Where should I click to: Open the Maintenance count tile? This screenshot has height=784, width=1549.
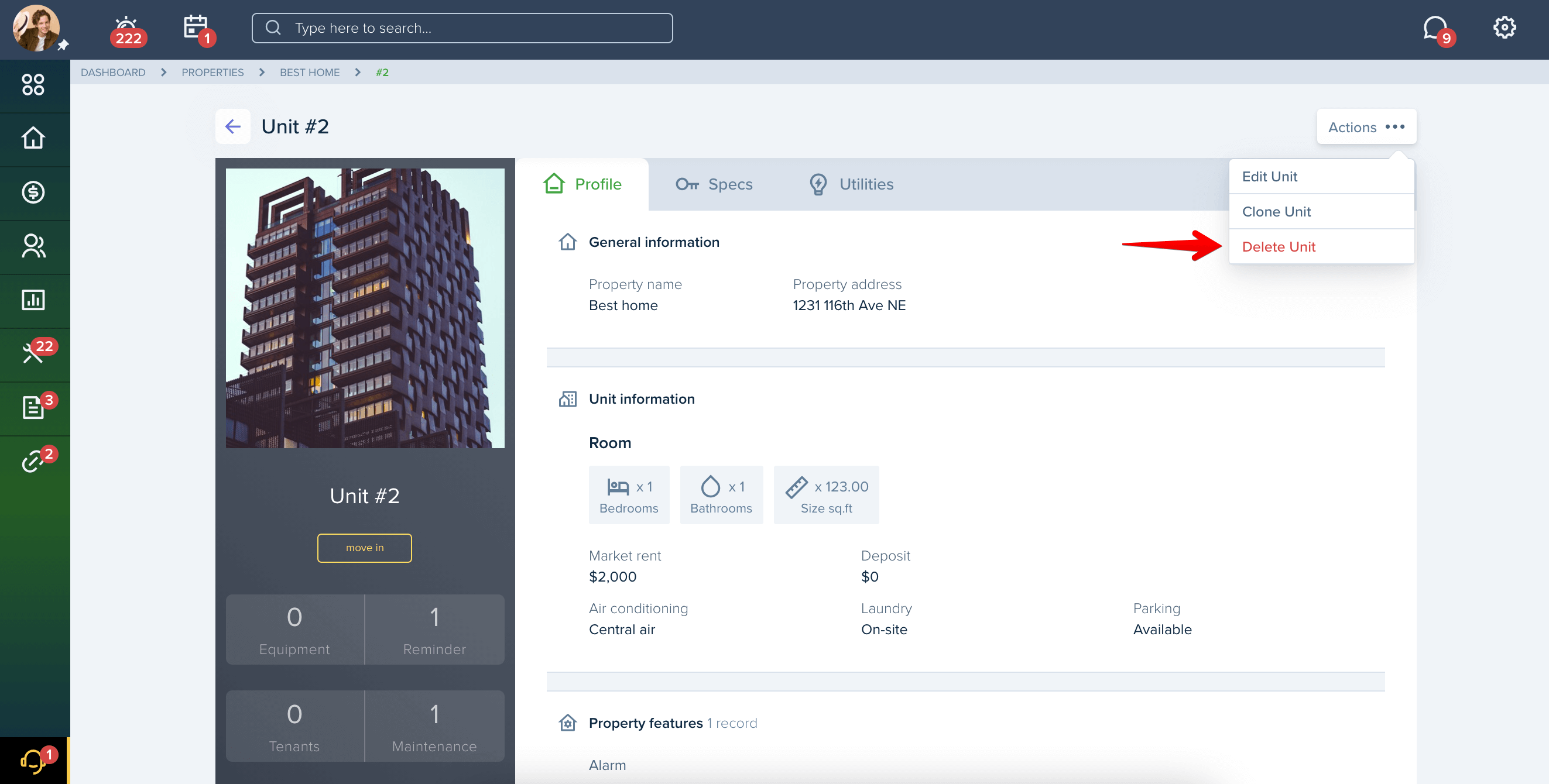434,726
